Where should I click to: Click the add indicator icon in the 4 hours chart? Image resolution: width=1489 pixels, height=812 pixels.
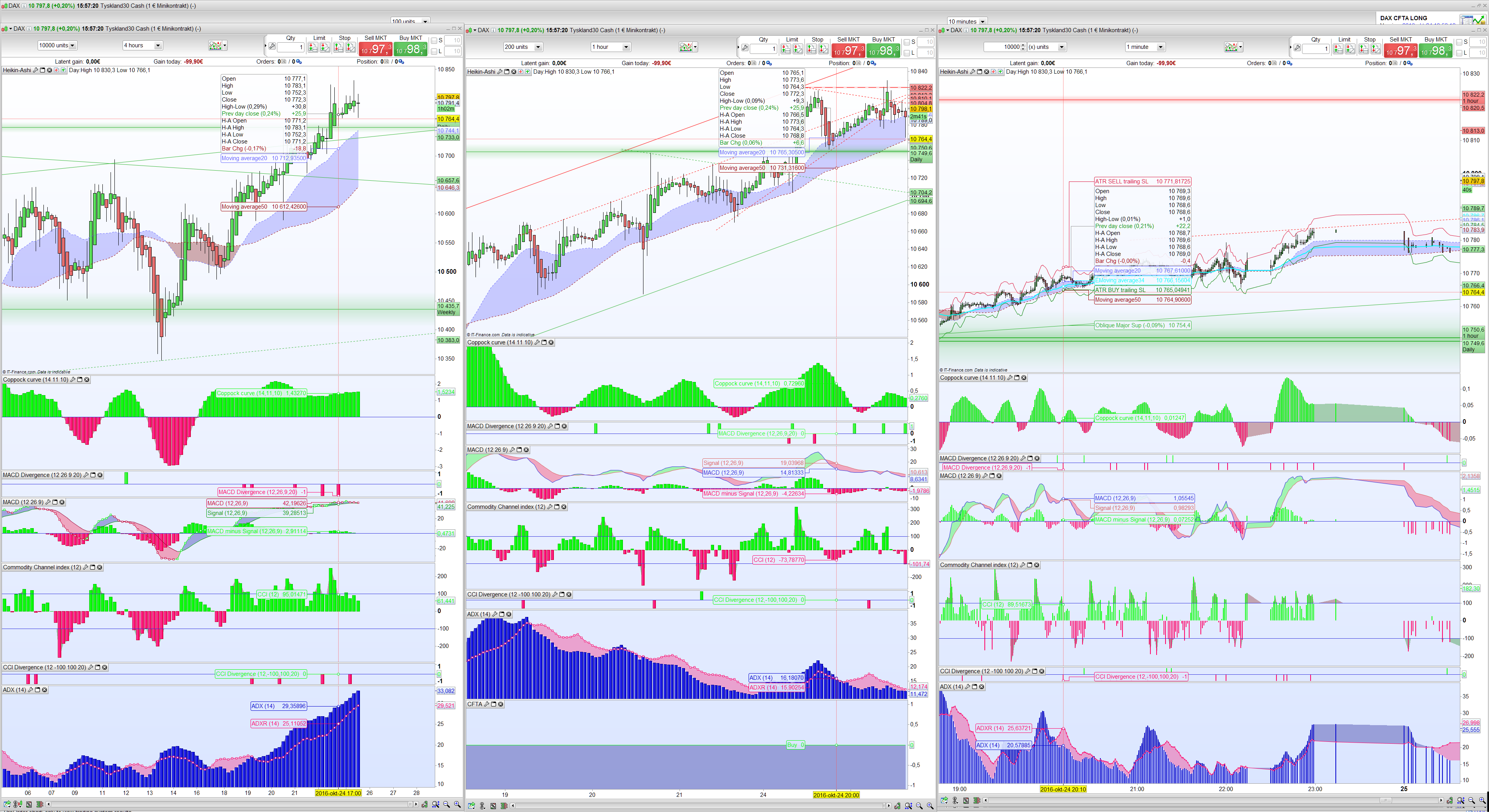coord(215,45)
